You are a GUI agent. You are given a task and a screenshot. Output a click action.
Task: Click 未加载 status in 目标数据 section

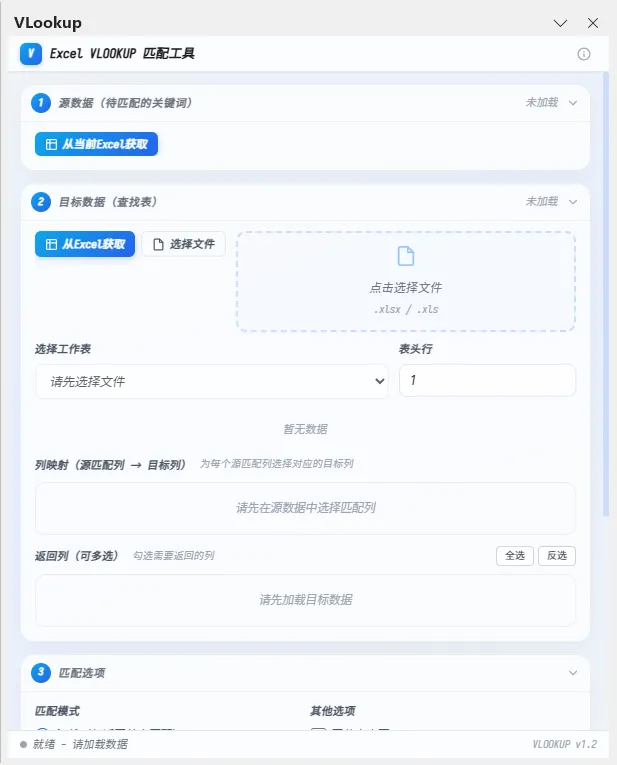coord(541,201)
